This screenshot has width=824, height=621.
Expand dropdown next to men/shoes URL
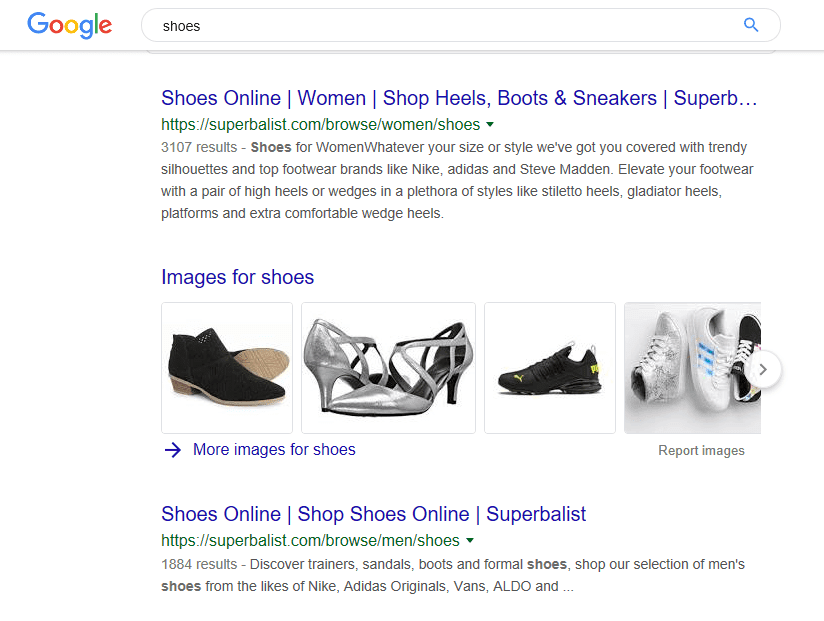pos(470,540)
